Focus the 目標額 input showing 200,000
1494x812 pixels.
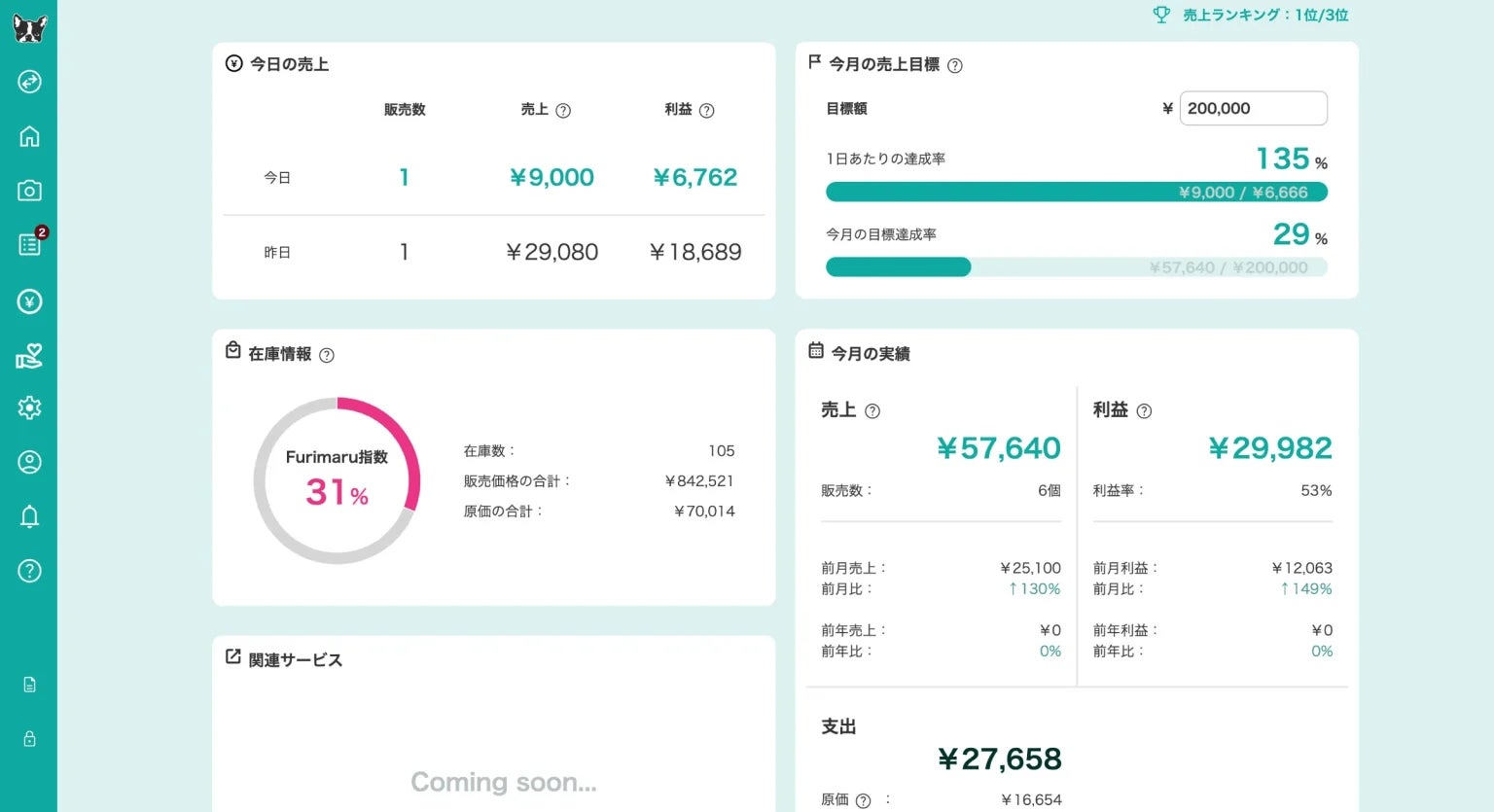[1254, 108]
